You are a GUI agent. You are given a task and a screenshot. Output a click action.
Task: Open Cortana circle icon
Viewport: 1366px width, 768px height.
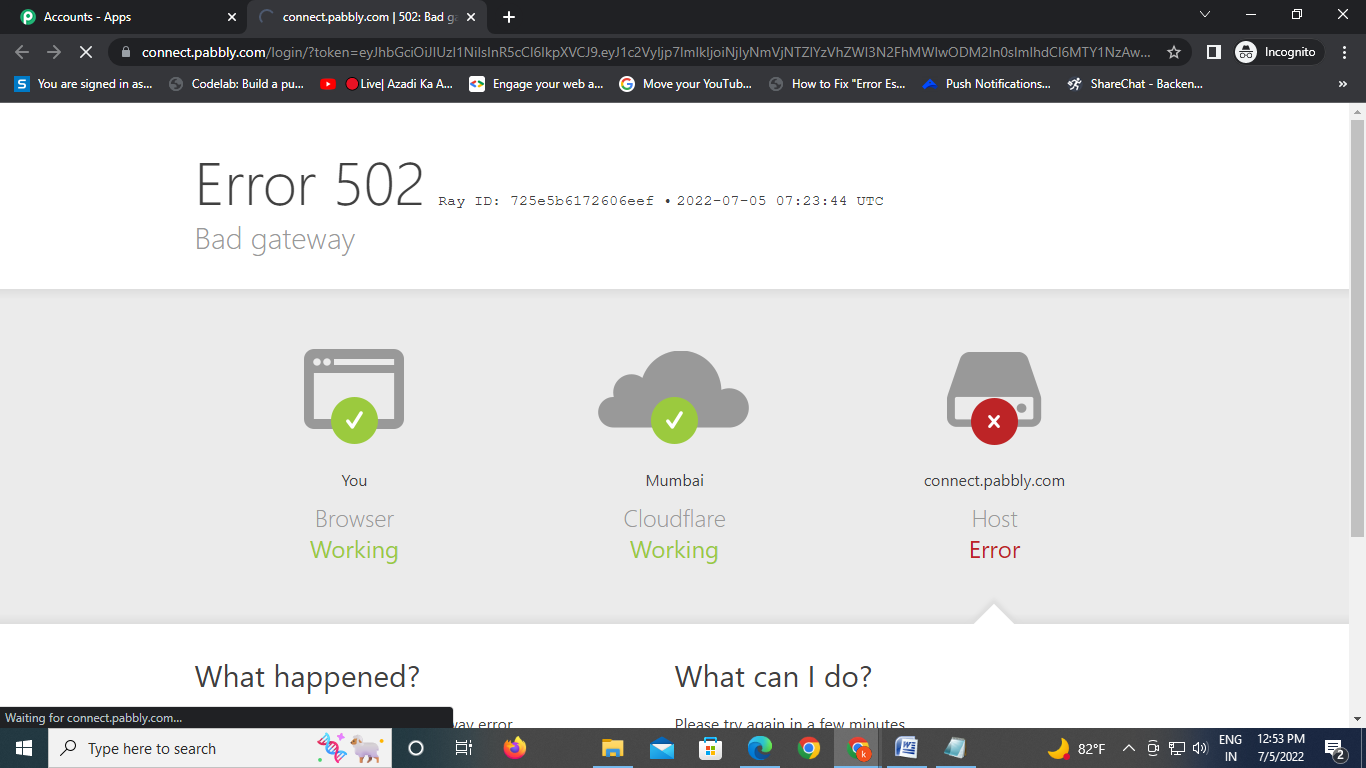[416, 748]
